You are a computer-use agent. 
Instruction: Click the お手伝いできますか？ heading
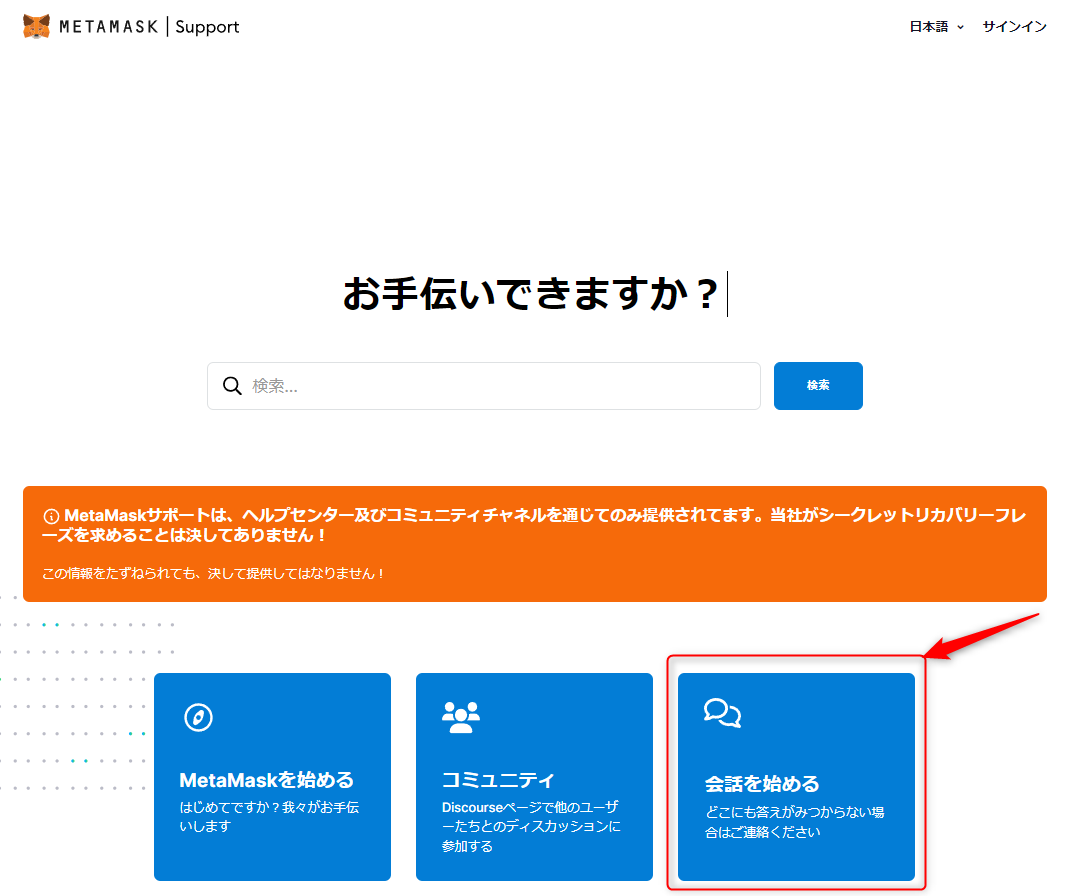(531, 294)
